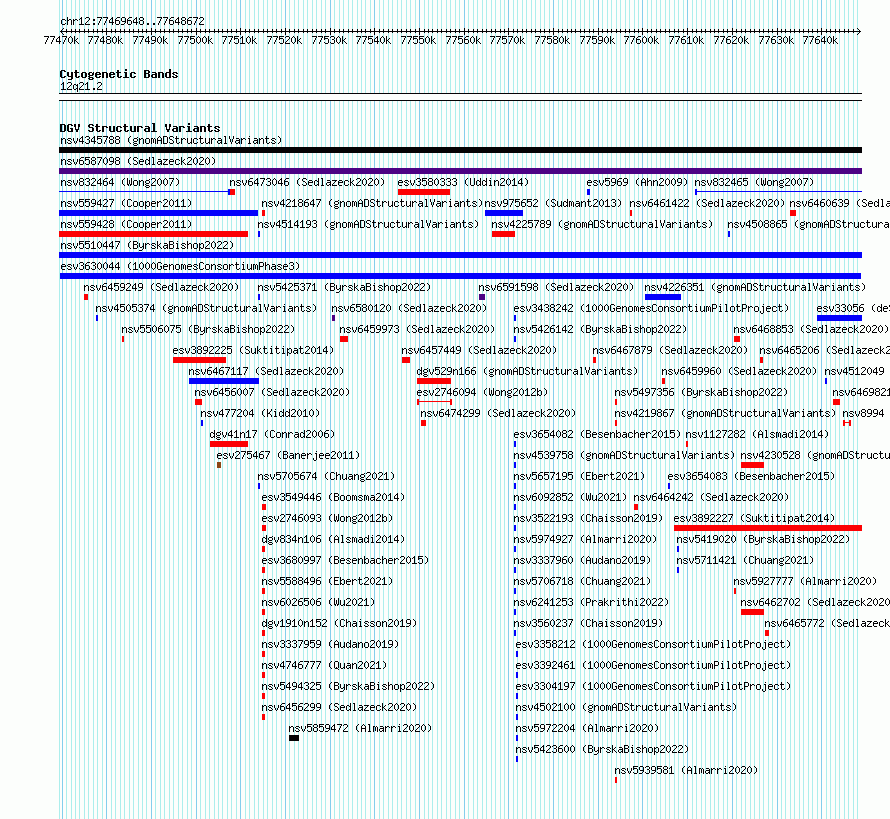
Task: Open nsv3522193 (Chaisson2019) label
Action: coord(588,518)
